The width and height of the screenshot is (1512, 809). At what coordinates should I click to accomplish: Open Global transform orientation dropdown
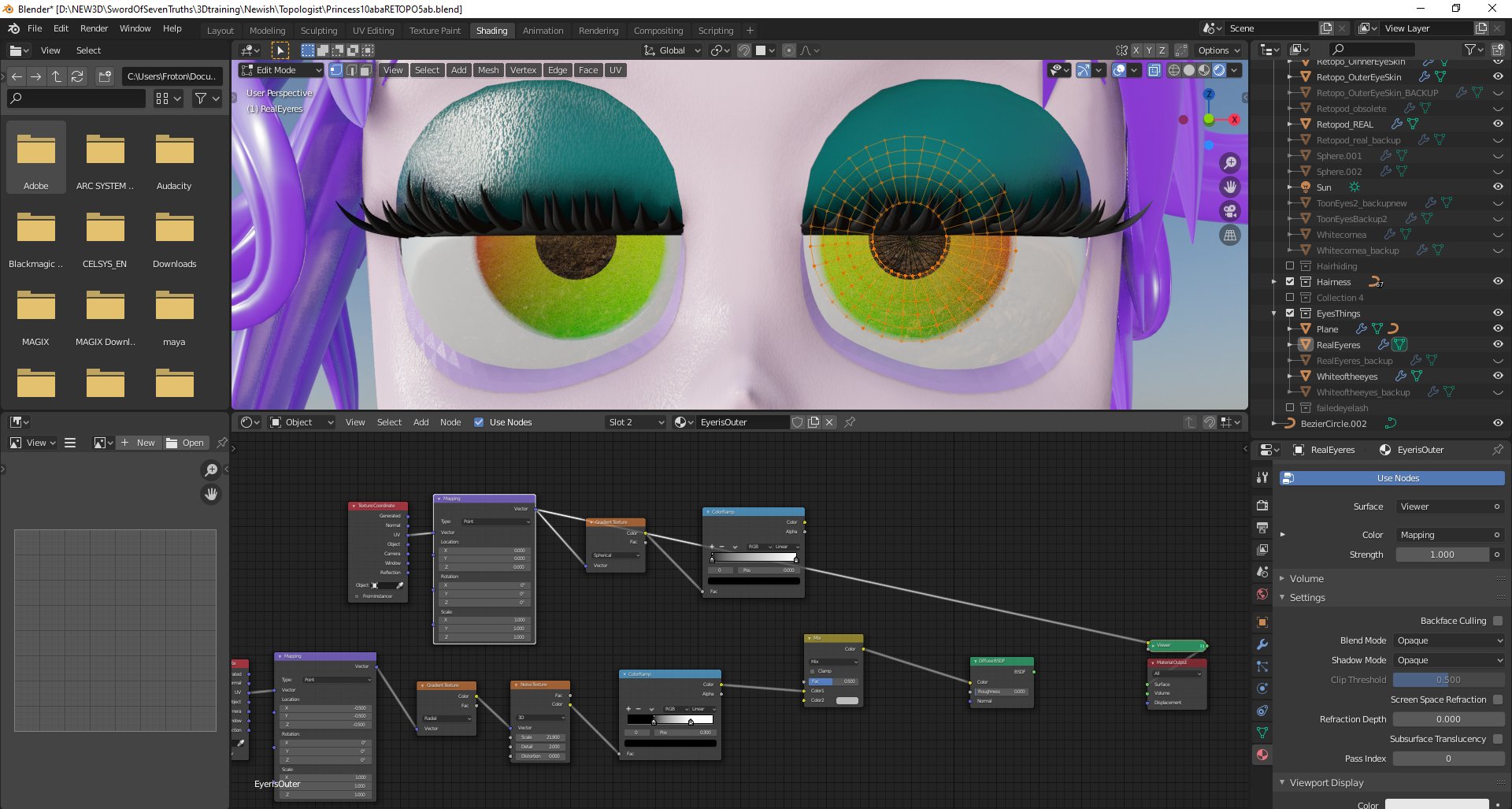(x=673, y=50)
